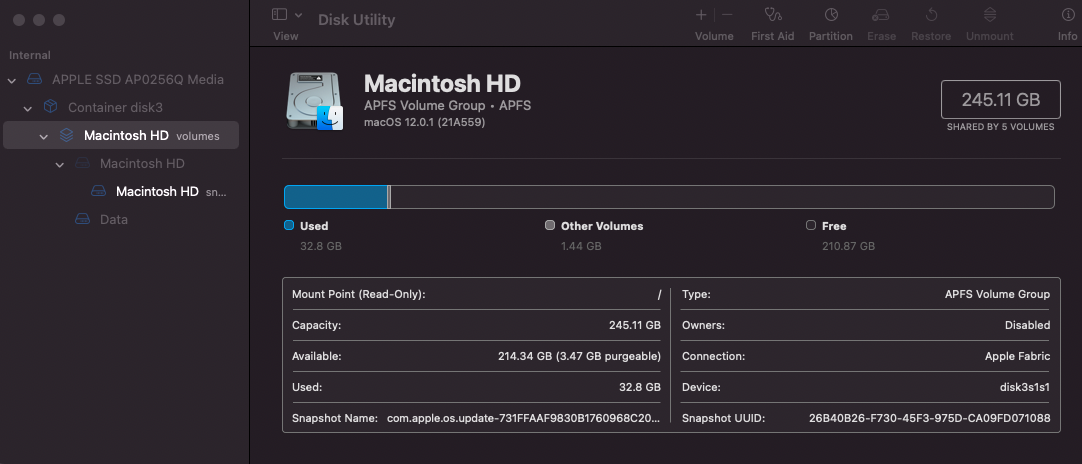This screenshot has height=464, width=1082.
Task: Click the SHARED BY 5 VOLUMES caption
Action: [1001, 127]
